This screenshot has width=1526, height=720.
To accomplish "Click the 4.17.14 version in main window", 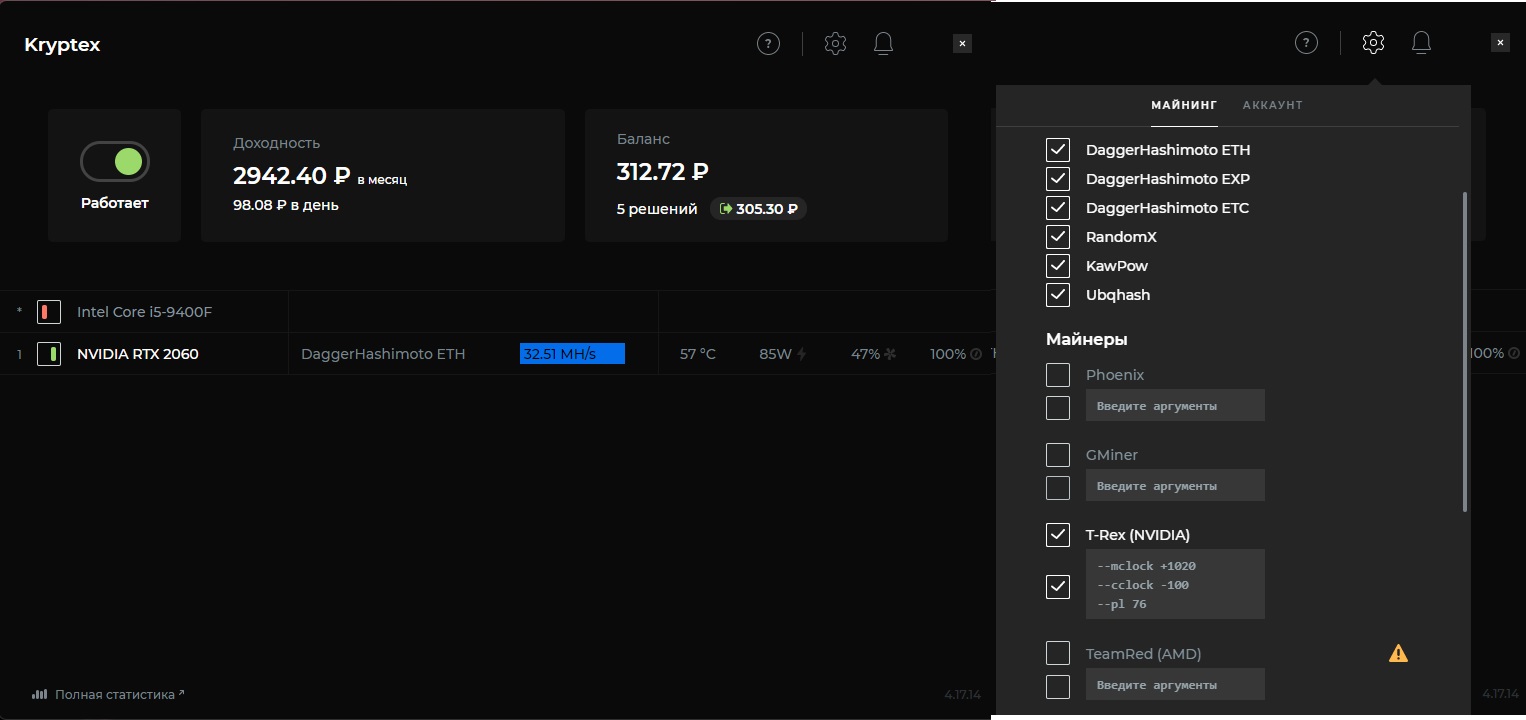I will pyautogui.click(x=963, y=694).
